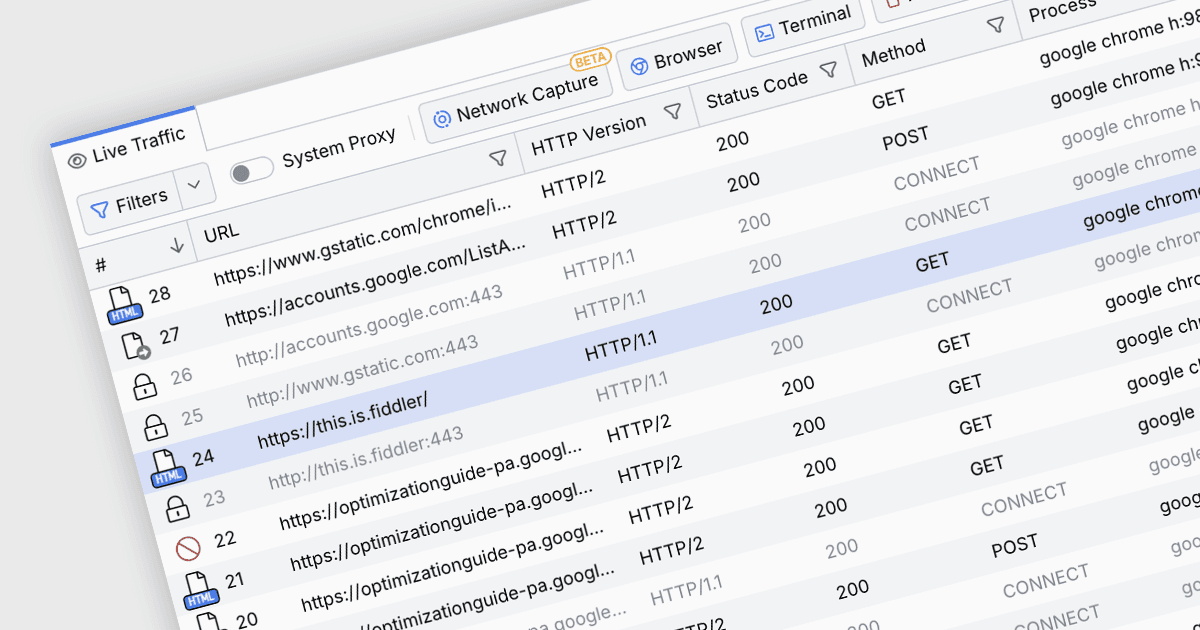Image resolution: width=1200 pixels, height=630 pixels.
Task: Click the sort arrow in the # column
Action: 177,245
